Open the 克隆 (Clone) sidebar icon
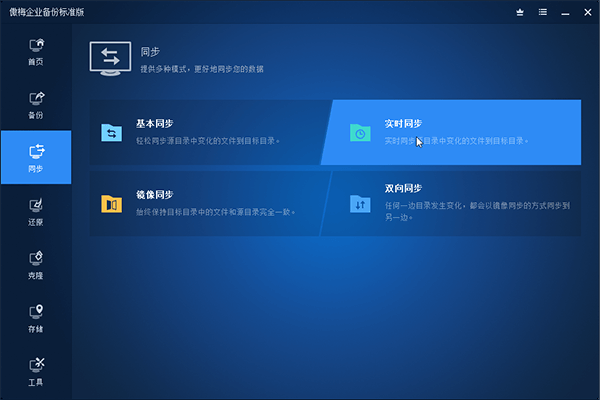This screenshot has height=400, width=600. 36,264
